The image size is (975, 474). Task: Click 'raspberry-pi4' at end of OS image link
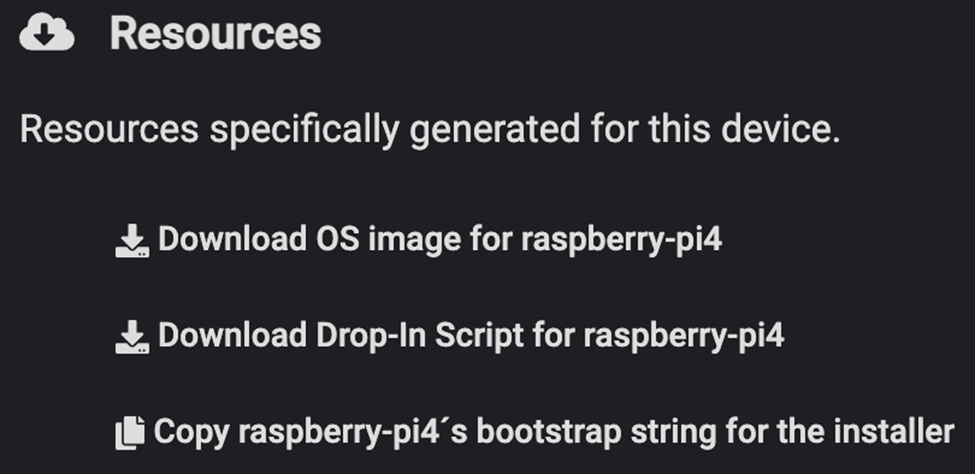pos(621,241)
